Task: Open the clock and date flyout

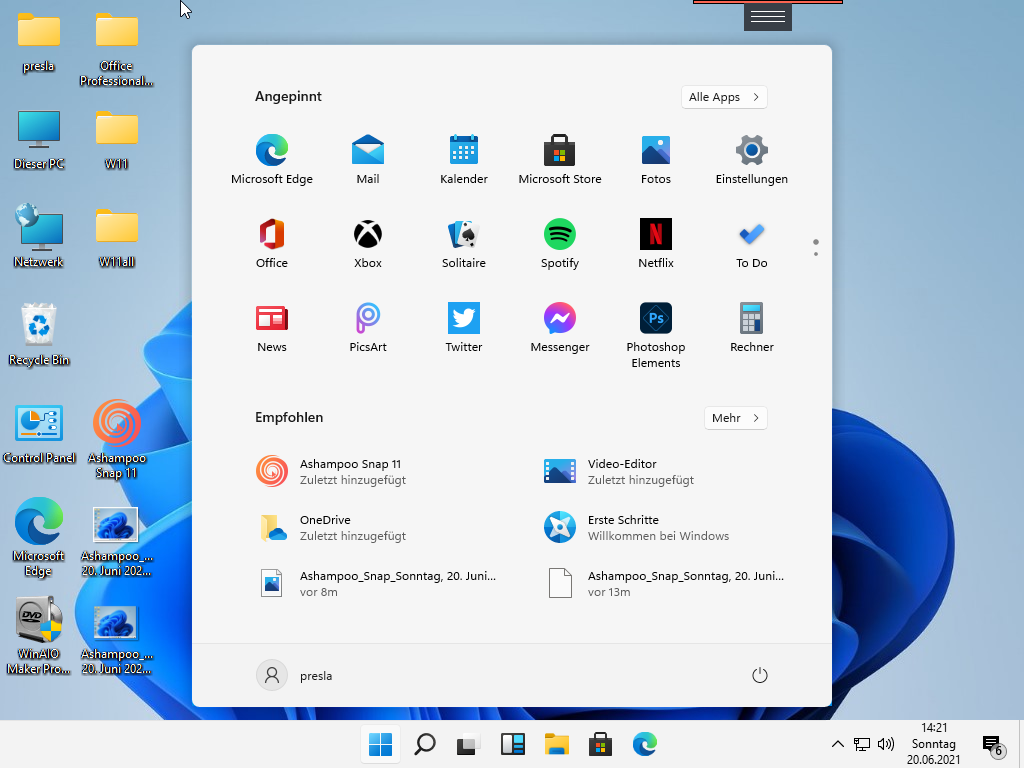Action: (x=933, y=744)
